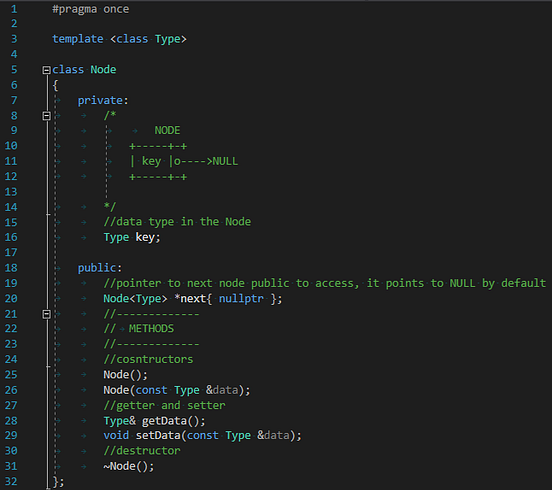Click the comment '//data type in the Node'
This screenshot has height=490, width=552.
pos(177,222)
